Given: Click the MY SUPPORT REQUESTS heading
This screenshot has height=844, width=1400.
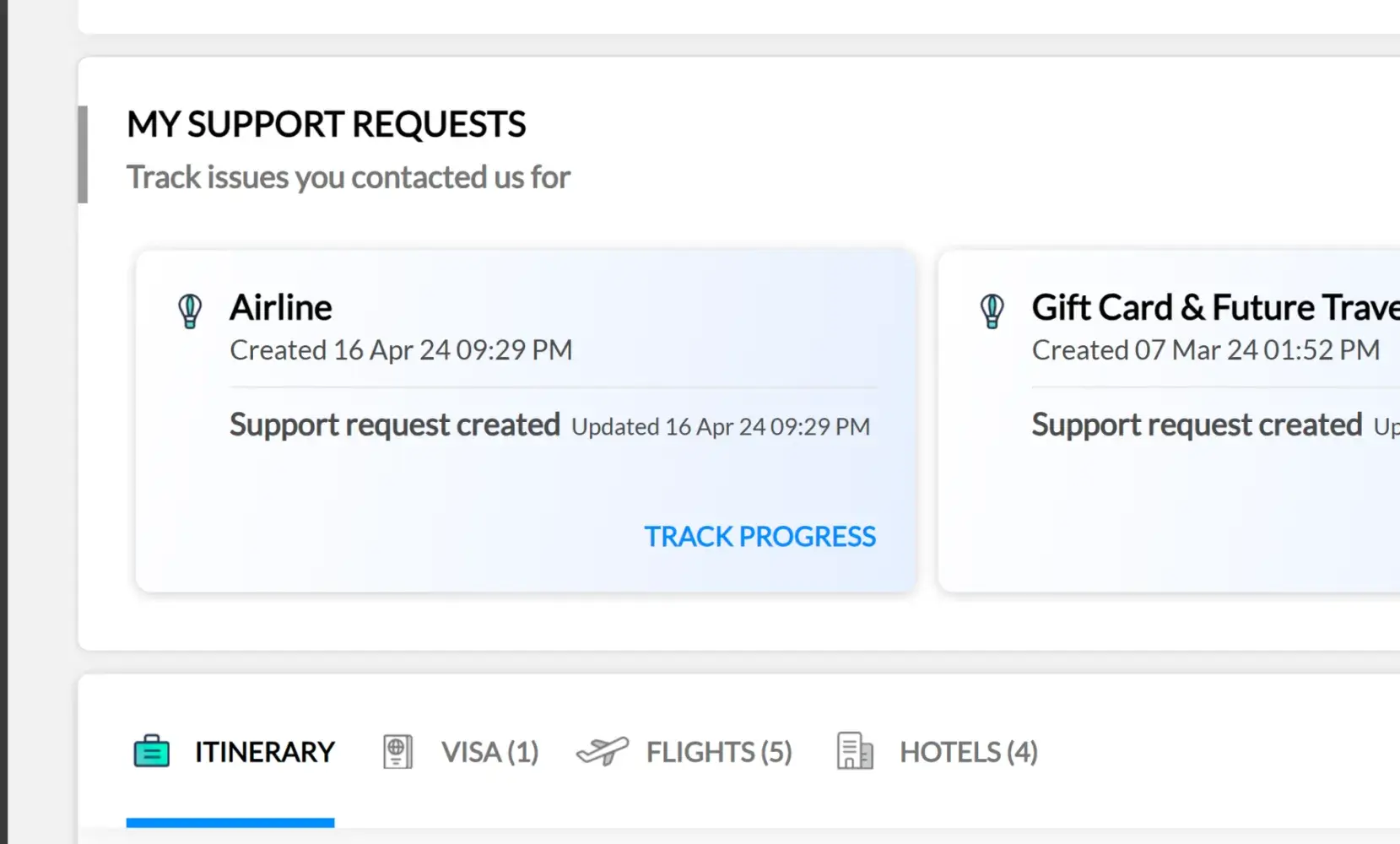Looking at the screenshot, I should coord(326,124).
